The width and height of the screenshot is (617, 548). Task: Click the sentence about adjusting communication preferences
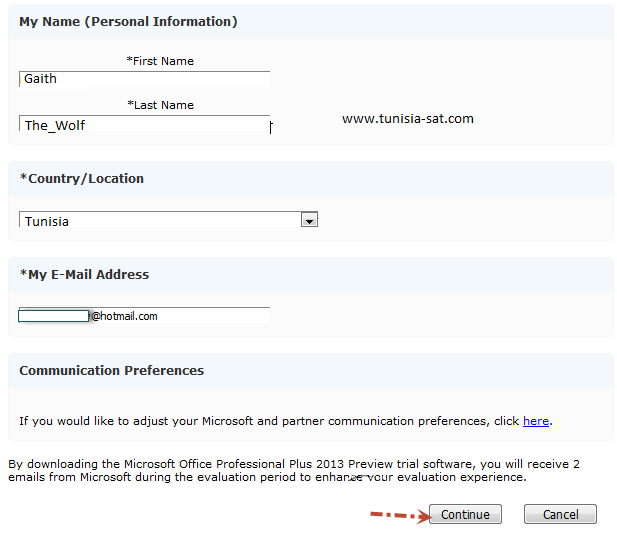tap(270, 421)
